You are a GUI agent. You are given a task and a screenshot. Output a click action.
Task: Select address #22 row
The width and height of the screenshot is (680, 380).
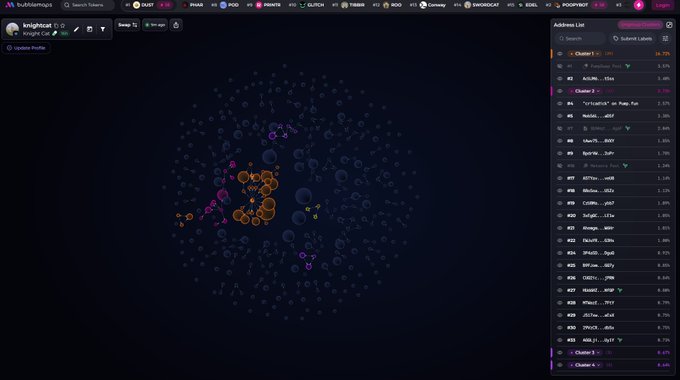click(613, 241)
